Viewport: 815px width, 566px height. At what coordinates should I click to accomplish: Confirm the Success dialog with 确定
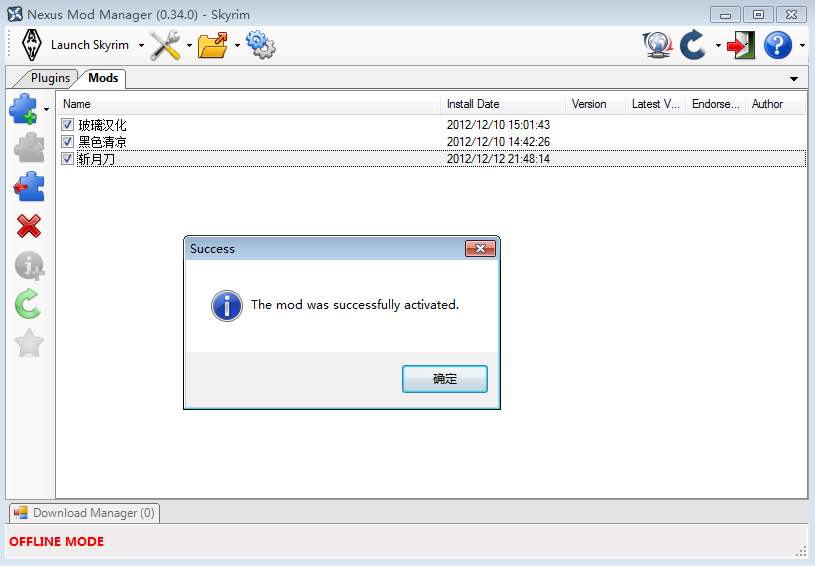pos(445,379)
